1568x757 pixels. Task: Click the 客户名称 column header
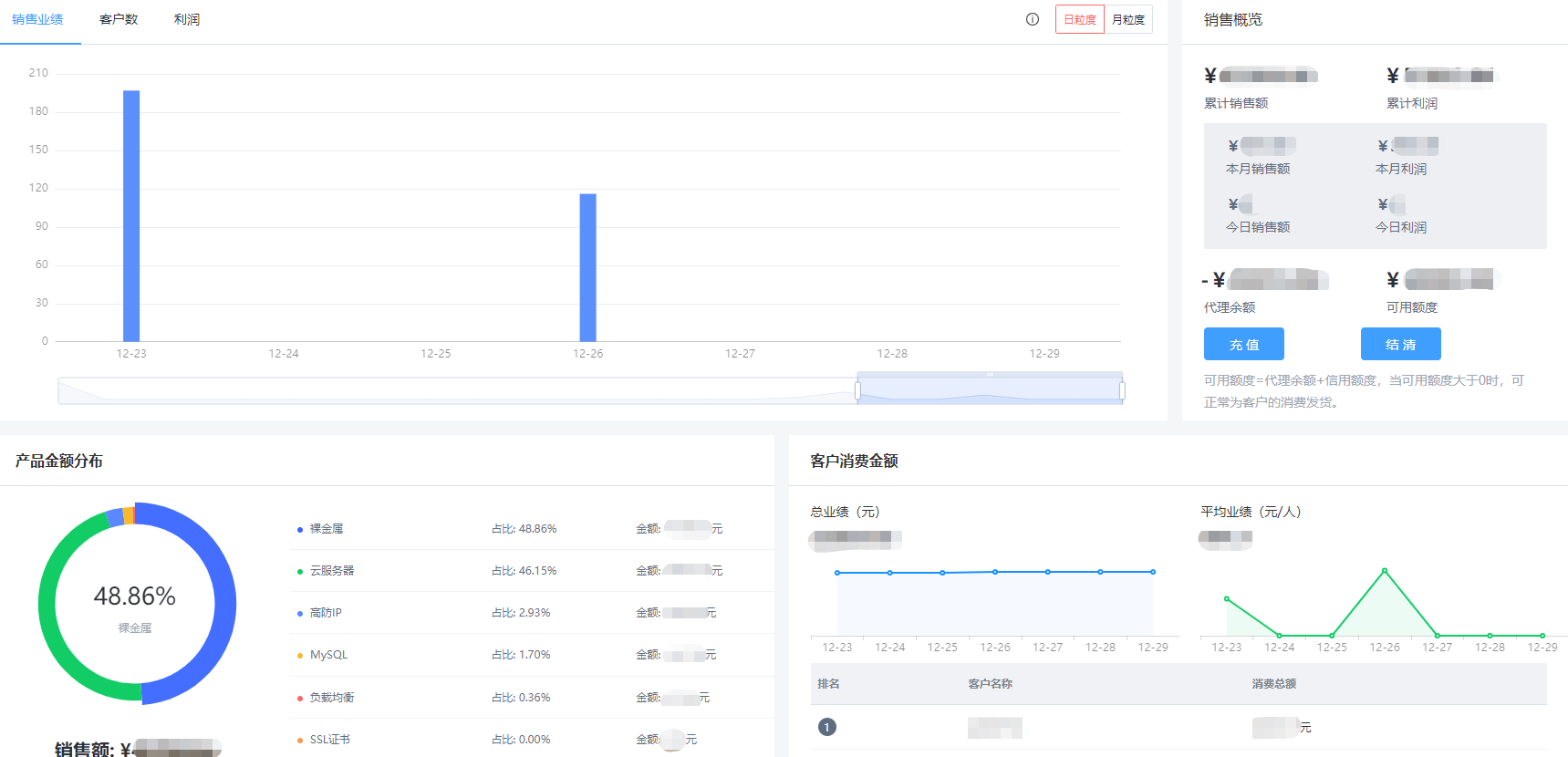(991, 684)
